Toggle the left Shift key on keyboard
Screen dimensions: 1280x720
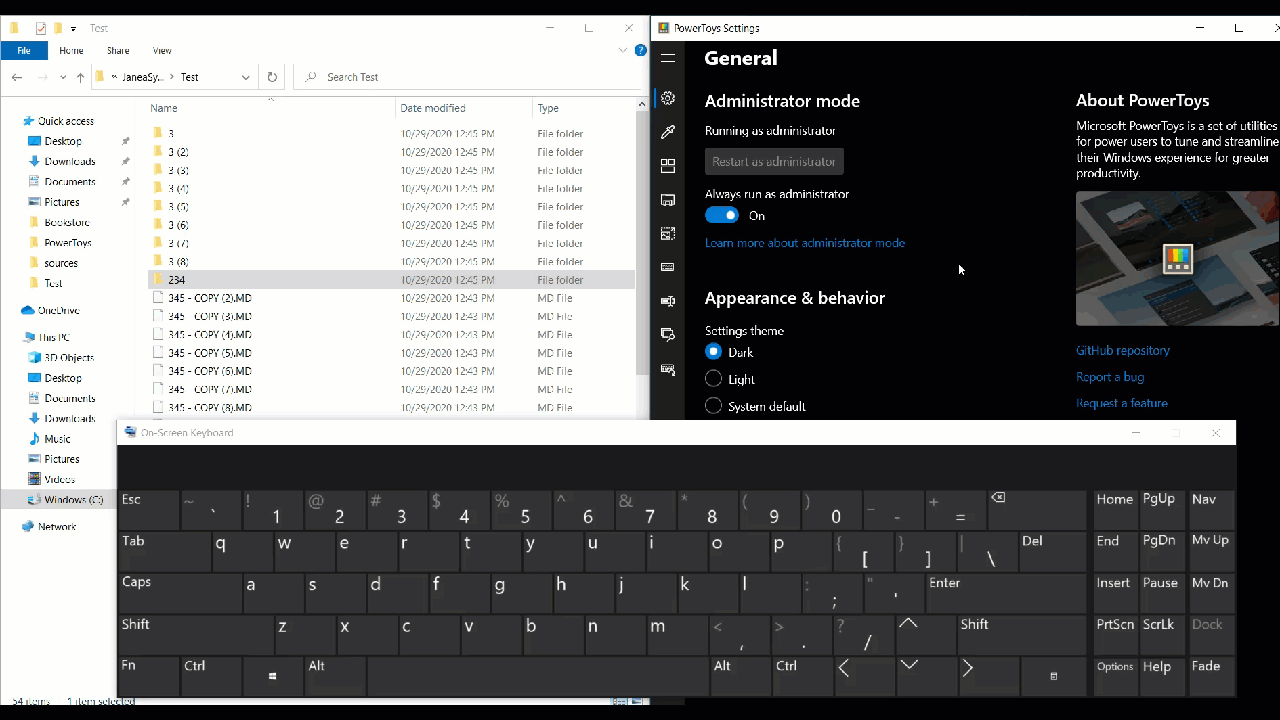(x=195, y=633)
